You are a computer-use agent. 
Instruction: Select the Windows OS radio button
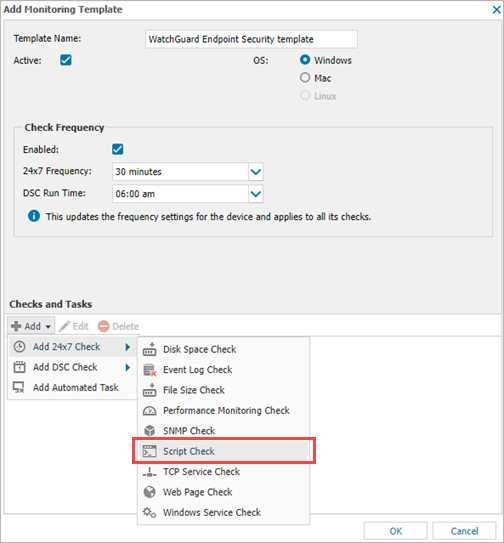[305, 60]
